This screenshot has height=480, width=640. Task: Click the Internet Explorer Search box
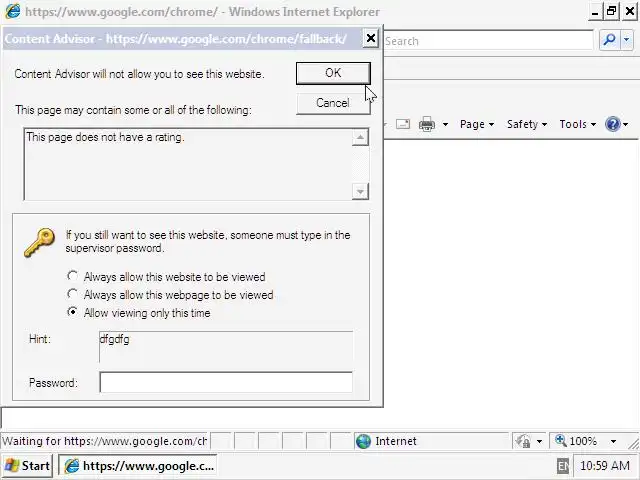pyautogui.click(x=488, y=41)
